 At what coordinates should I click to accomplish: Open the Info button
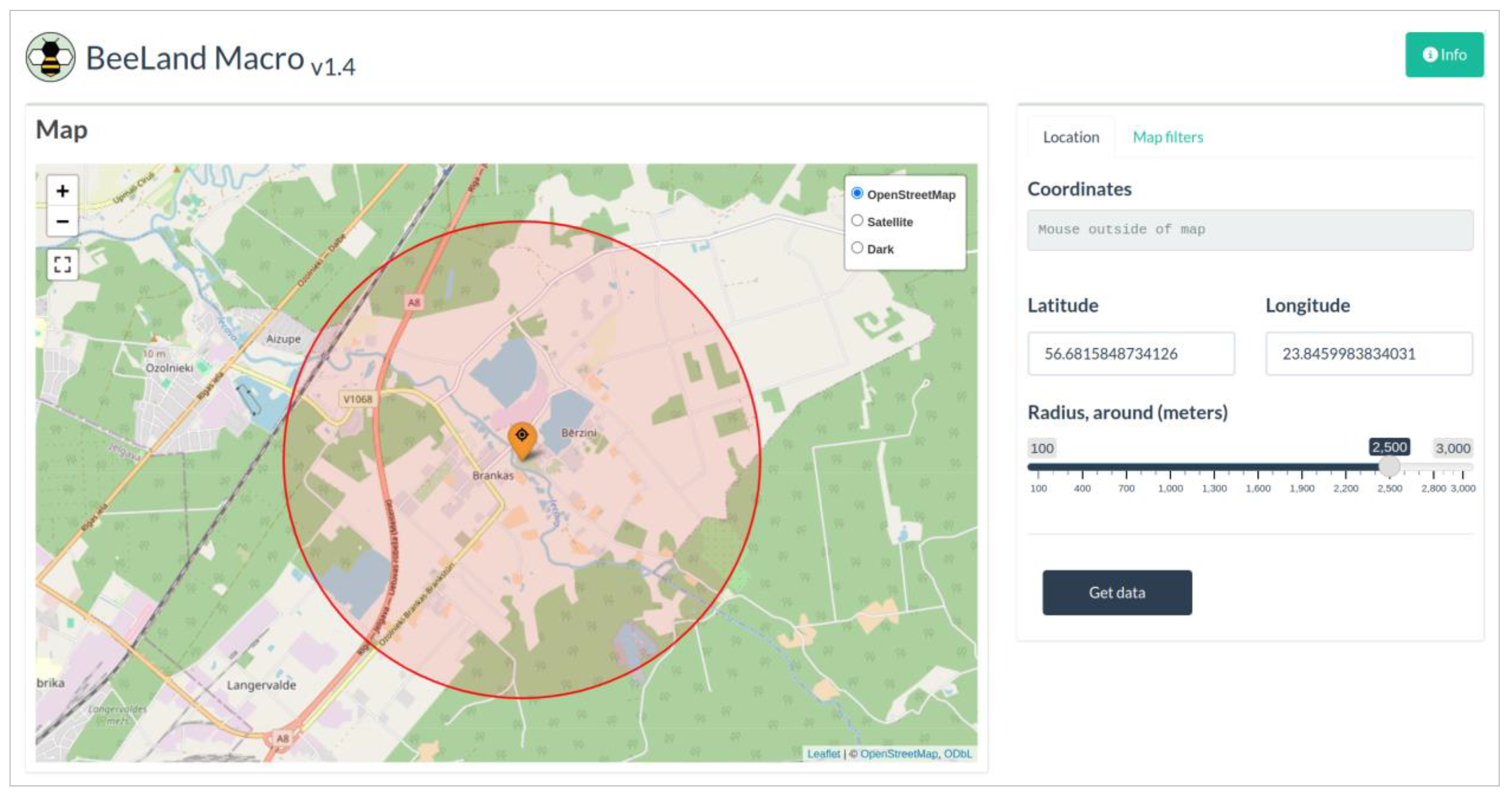click(1444, 55)
